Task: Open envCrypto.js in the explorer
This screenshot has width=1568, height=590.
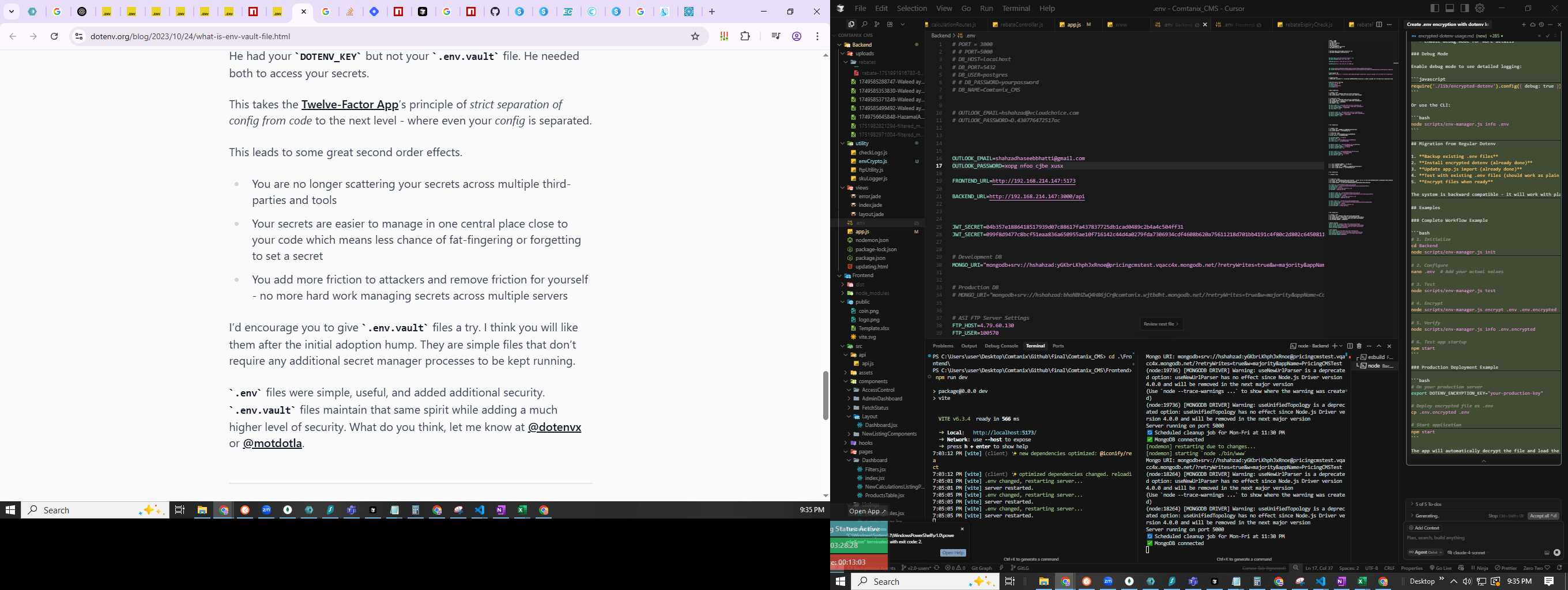Action: point(872,162)
